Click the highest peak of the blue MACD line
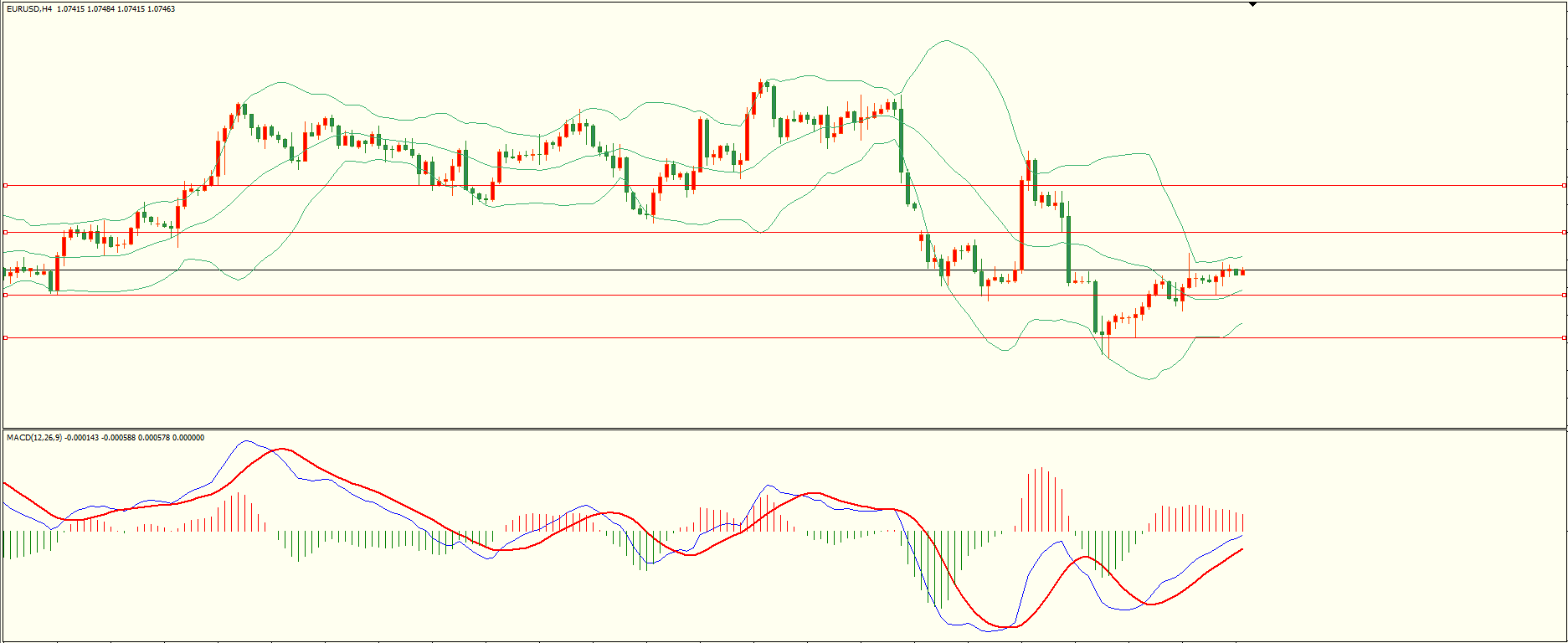 tap(245, 440)
